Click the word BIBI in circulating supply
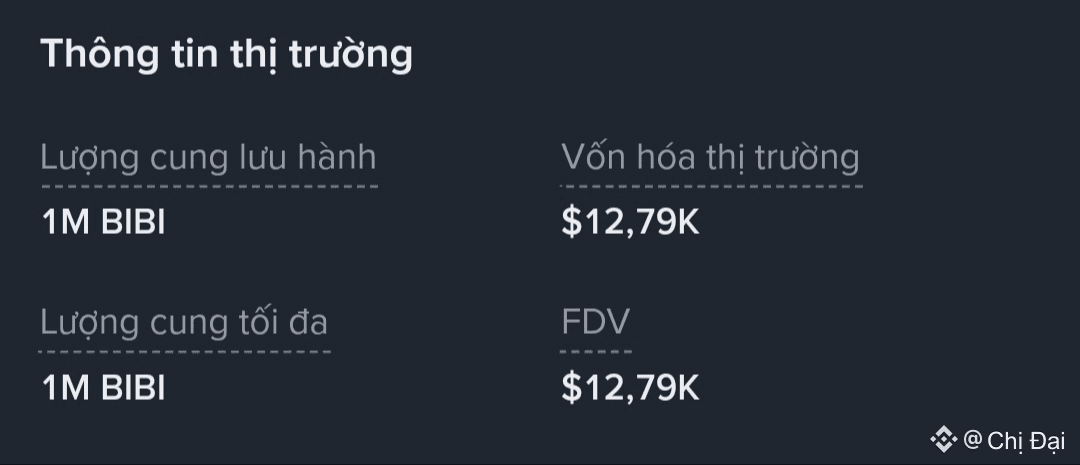The height and width of the screenshot is (465, 1080). click(133, 222)
